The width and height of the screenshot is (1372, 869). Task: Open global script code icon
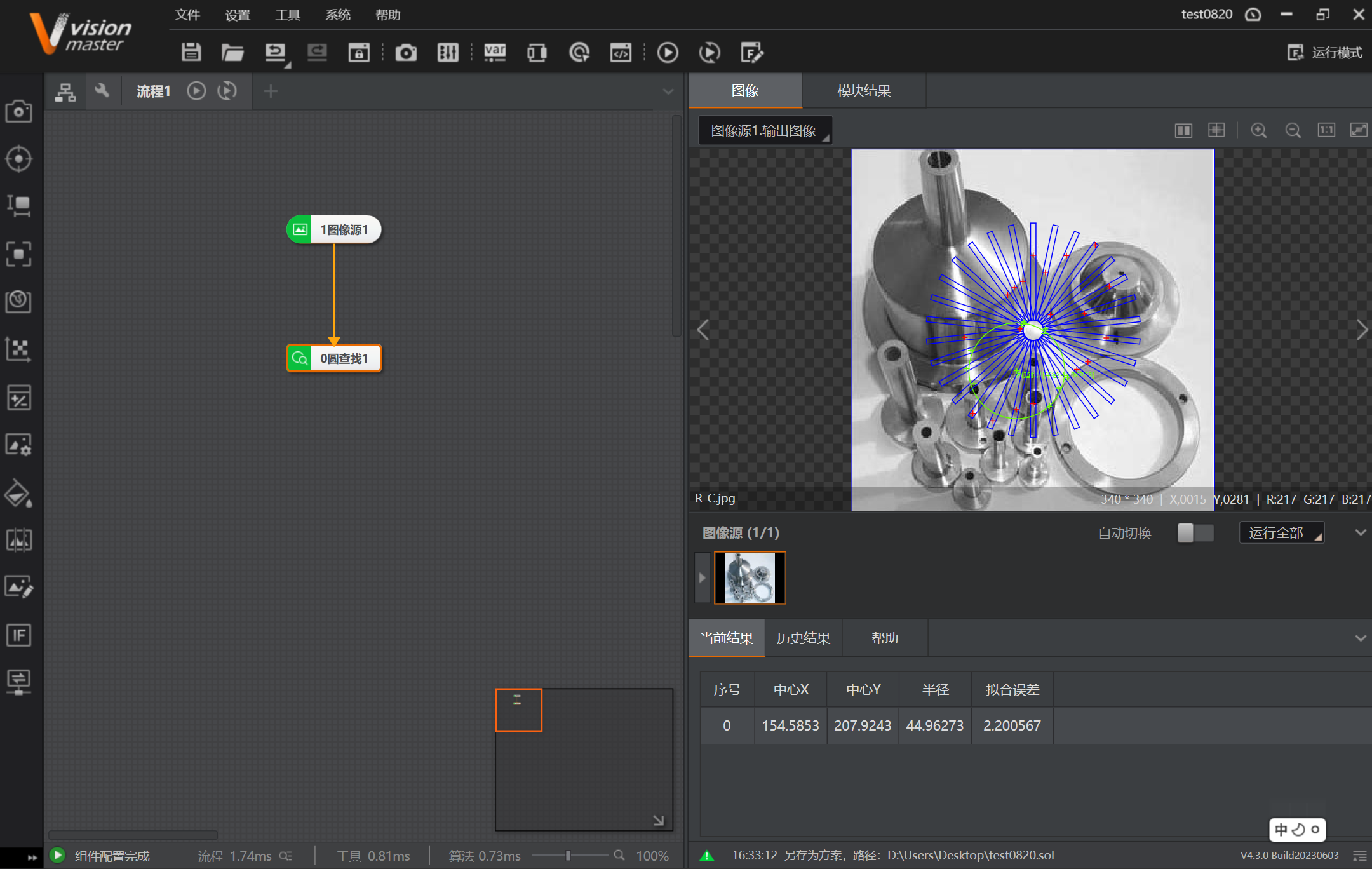pyautogui.click(x=621, y=52)
